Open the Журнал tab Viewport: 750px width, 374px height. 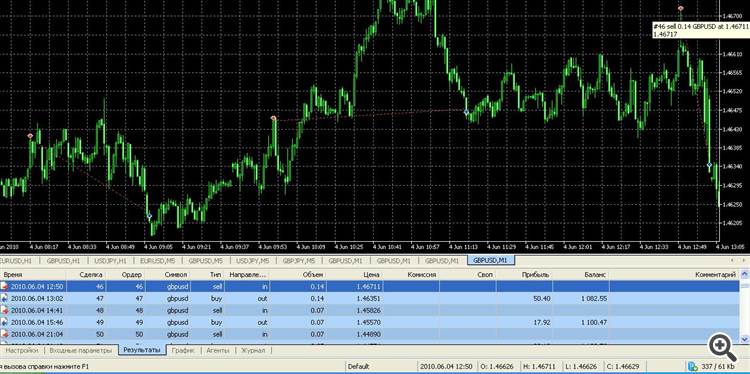tap(253, 351)
